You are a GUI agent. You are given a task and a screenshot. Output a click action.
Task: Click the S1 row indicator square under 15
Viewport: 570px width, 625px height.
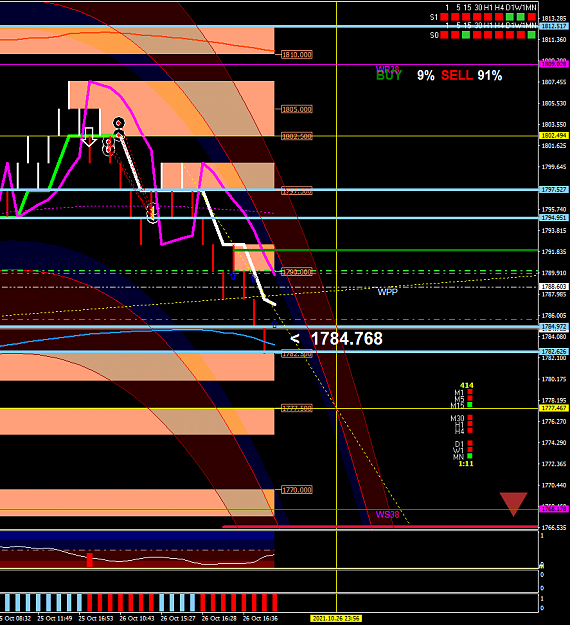pos(466,17)
